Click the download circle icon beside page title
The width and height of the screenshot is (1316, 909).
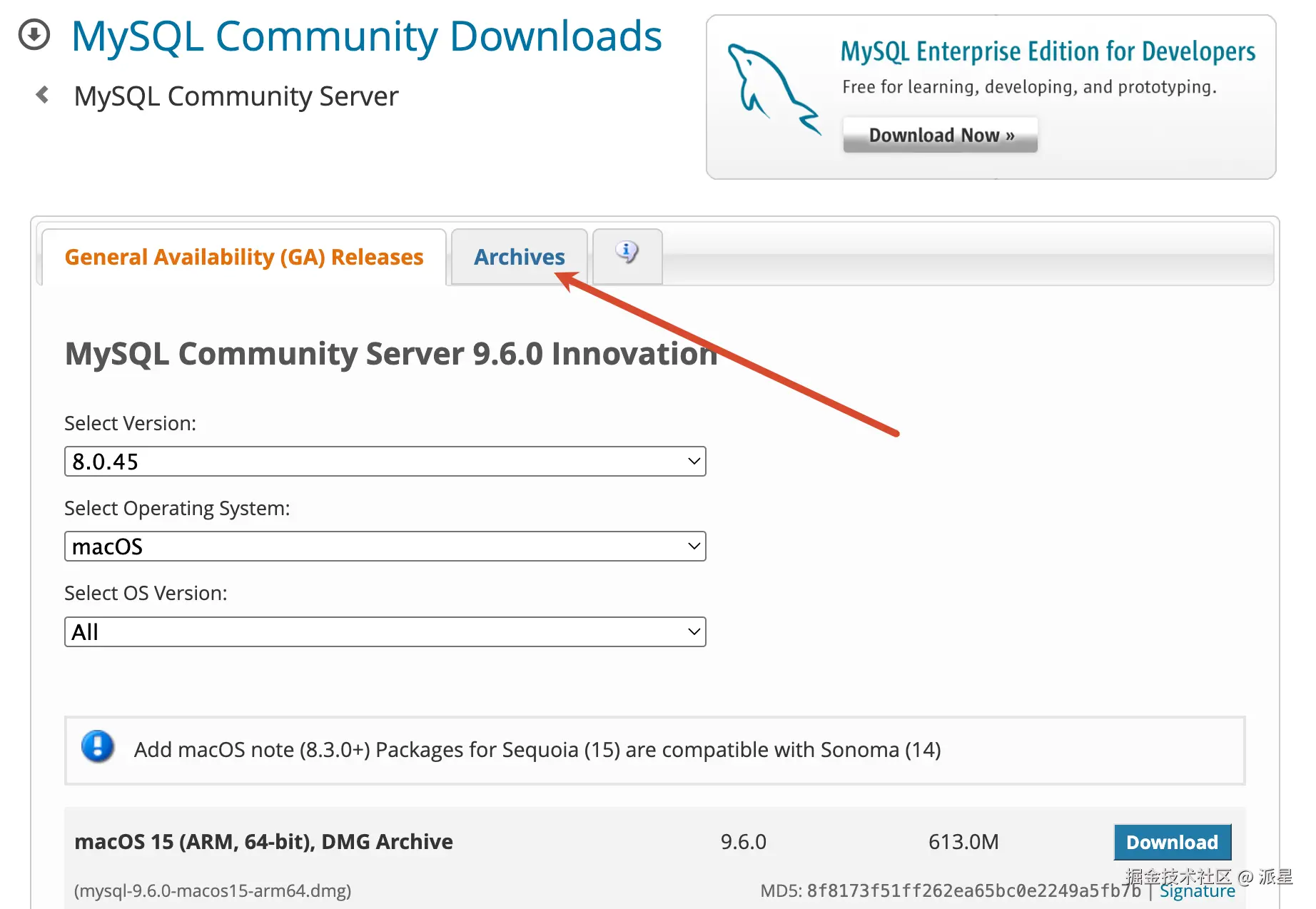tap(34, 34)
